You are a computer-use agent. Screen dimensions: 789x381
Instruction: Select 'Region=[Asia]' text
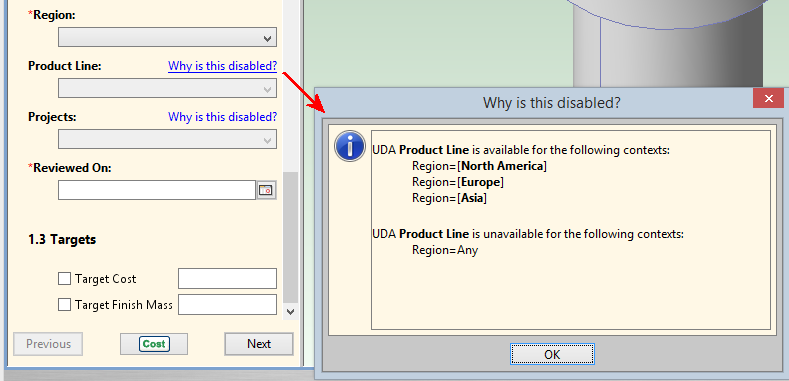pos(449,198)
